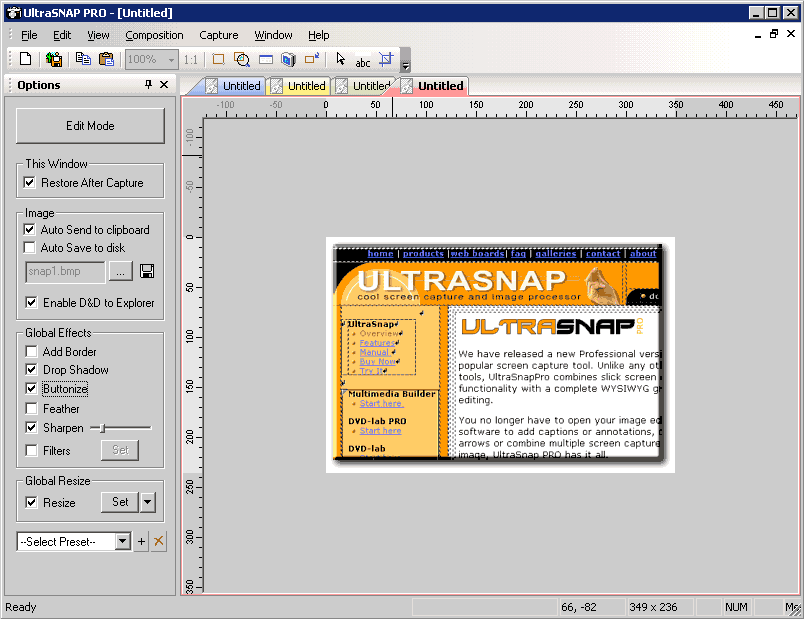Click the "NUM" status bar indicator

(736, 607)
